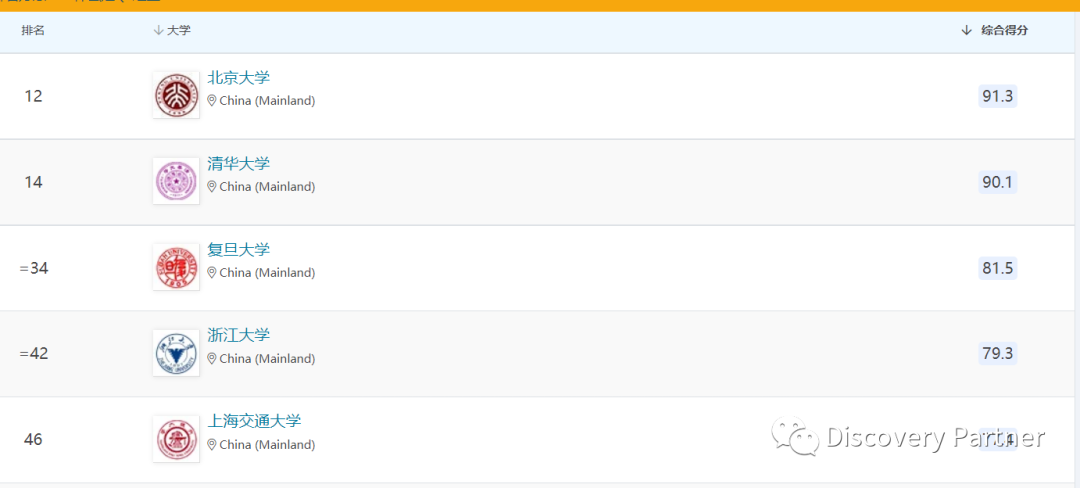The height and width of the screenshot is (488, 1080).
Task: Click location pin icon under 北京大学
Action: [212, 101]
